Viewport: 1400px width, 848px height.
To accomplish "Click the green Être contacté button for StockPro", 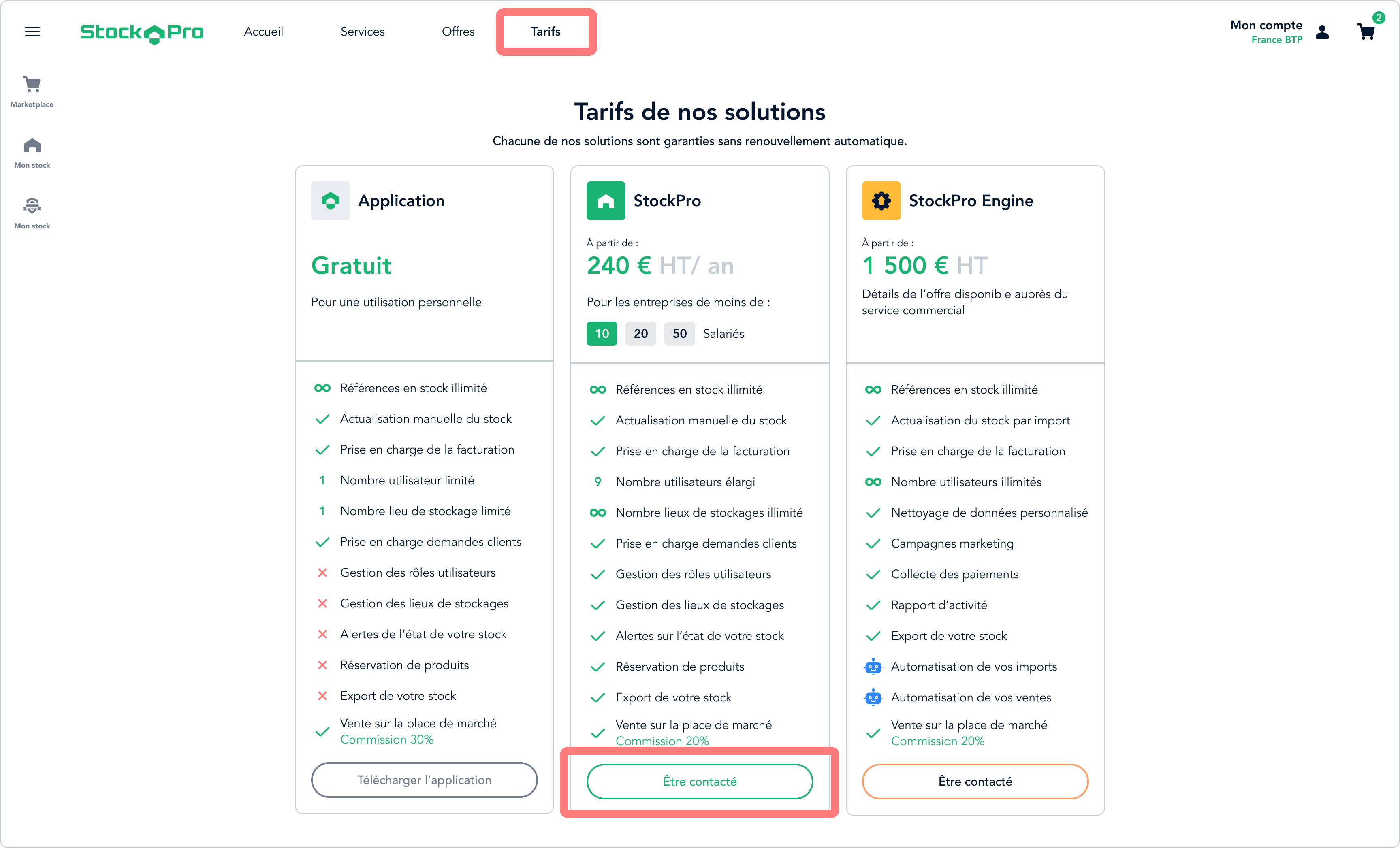I will tap(700, 782).
